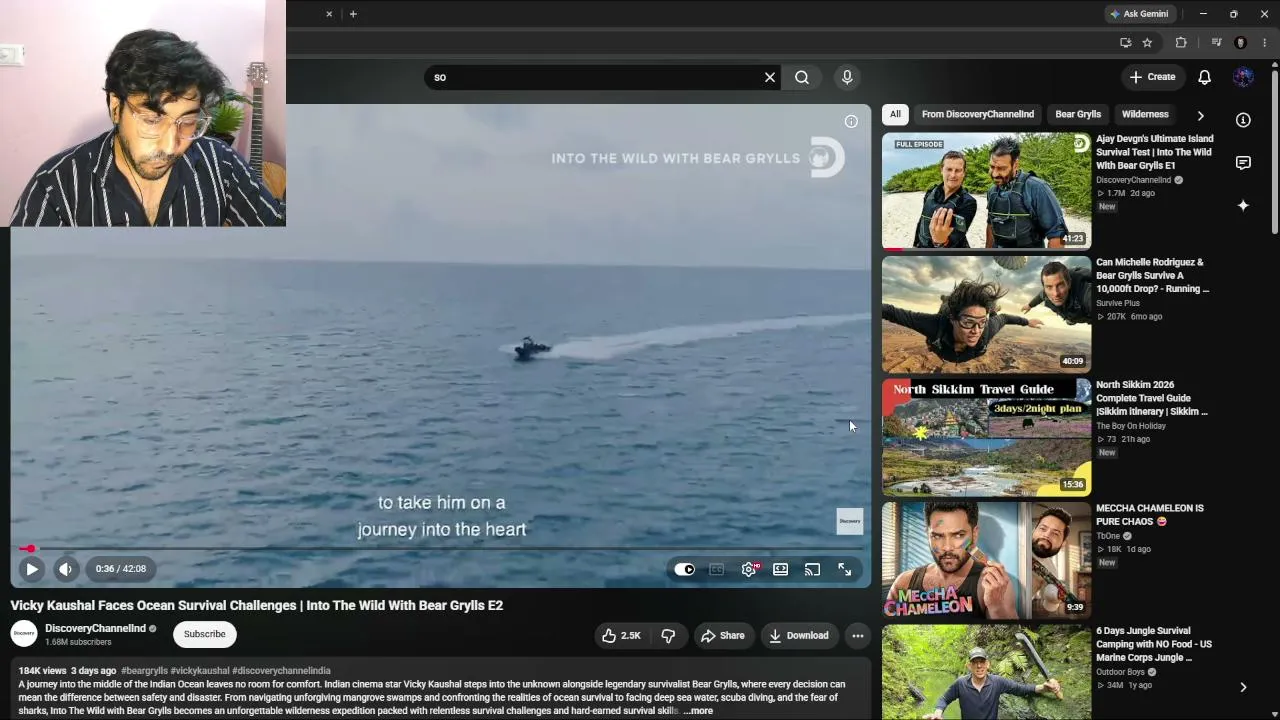Search with your voice microphone

[x=847, y=77]
